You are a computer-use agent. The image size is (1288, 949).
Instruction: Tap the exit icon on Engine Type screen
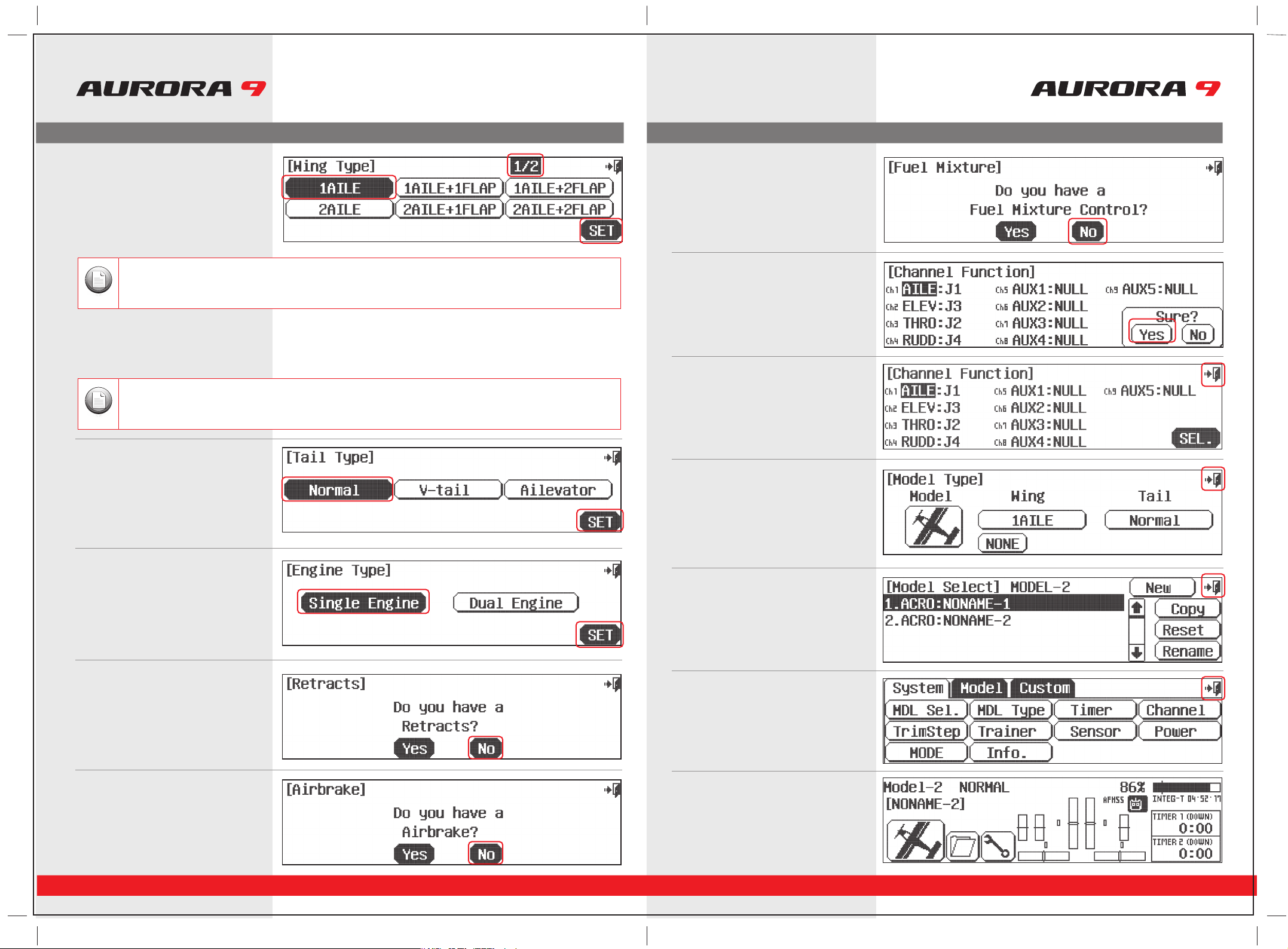click(613, 571)
